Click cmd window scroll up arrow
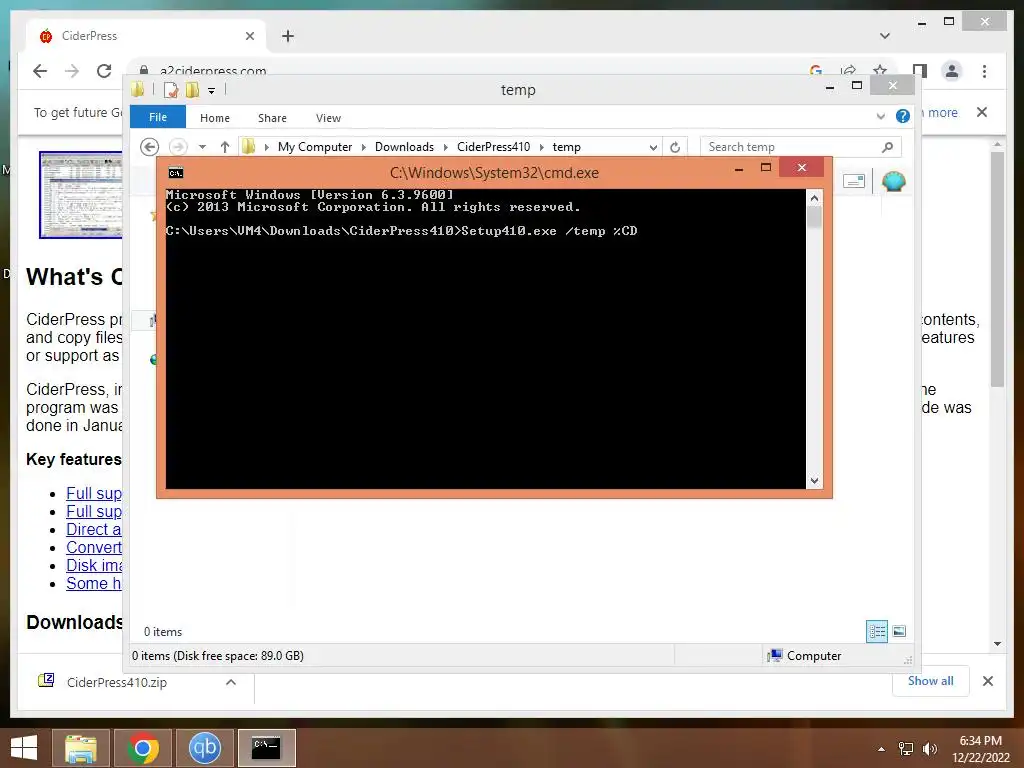The image size is (1024, 768). tap(814, 198)
